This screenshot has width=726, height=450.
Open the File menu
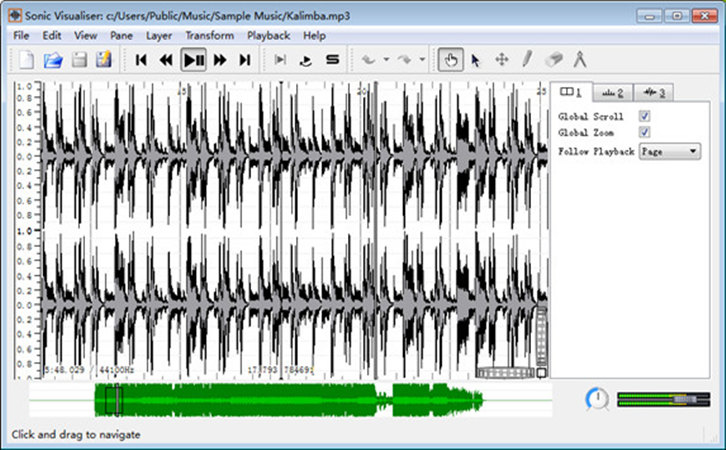(21, 36)
